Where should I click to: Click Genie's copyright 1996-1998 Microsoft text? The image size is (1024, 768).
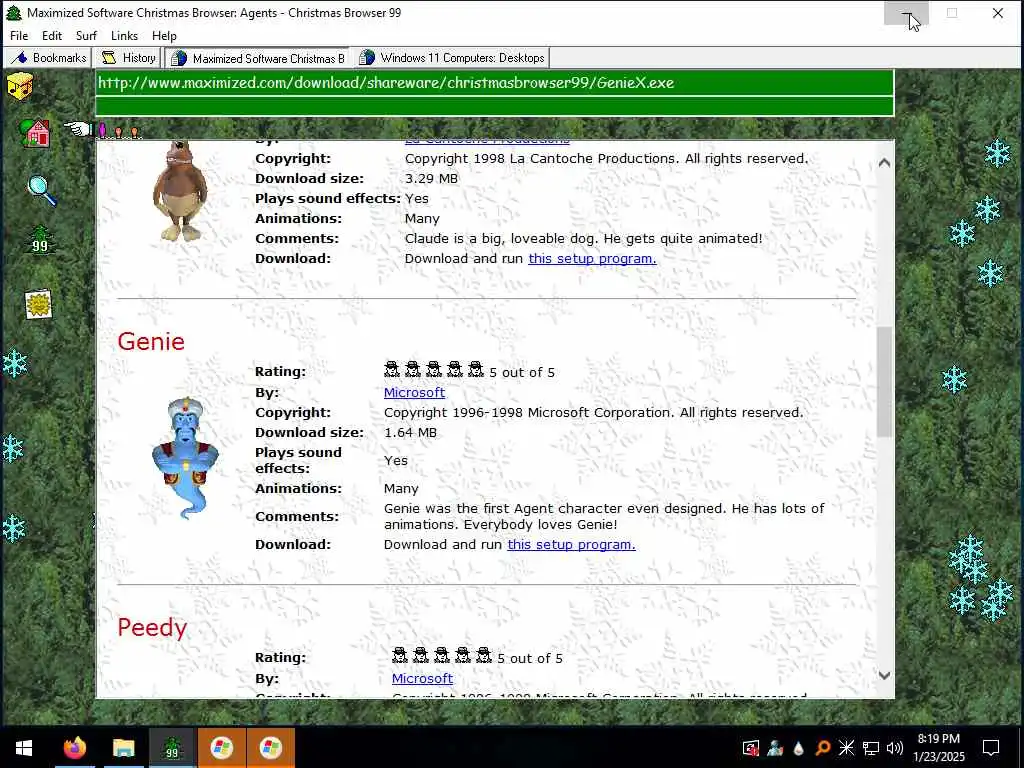pyautogui.click(x=593, y=413)
